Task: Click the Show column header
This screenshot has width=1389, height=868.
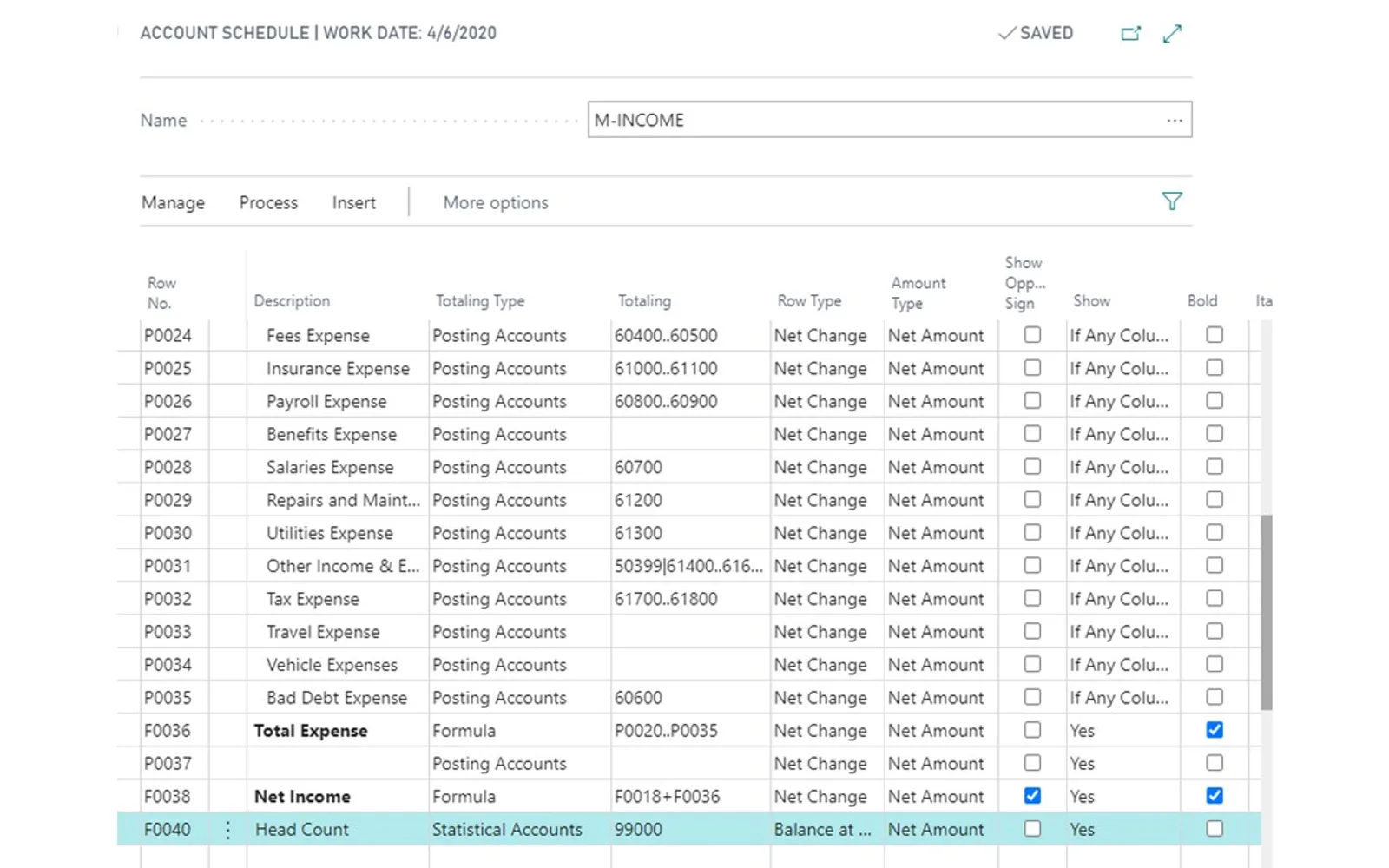Action: (1091, 301)
